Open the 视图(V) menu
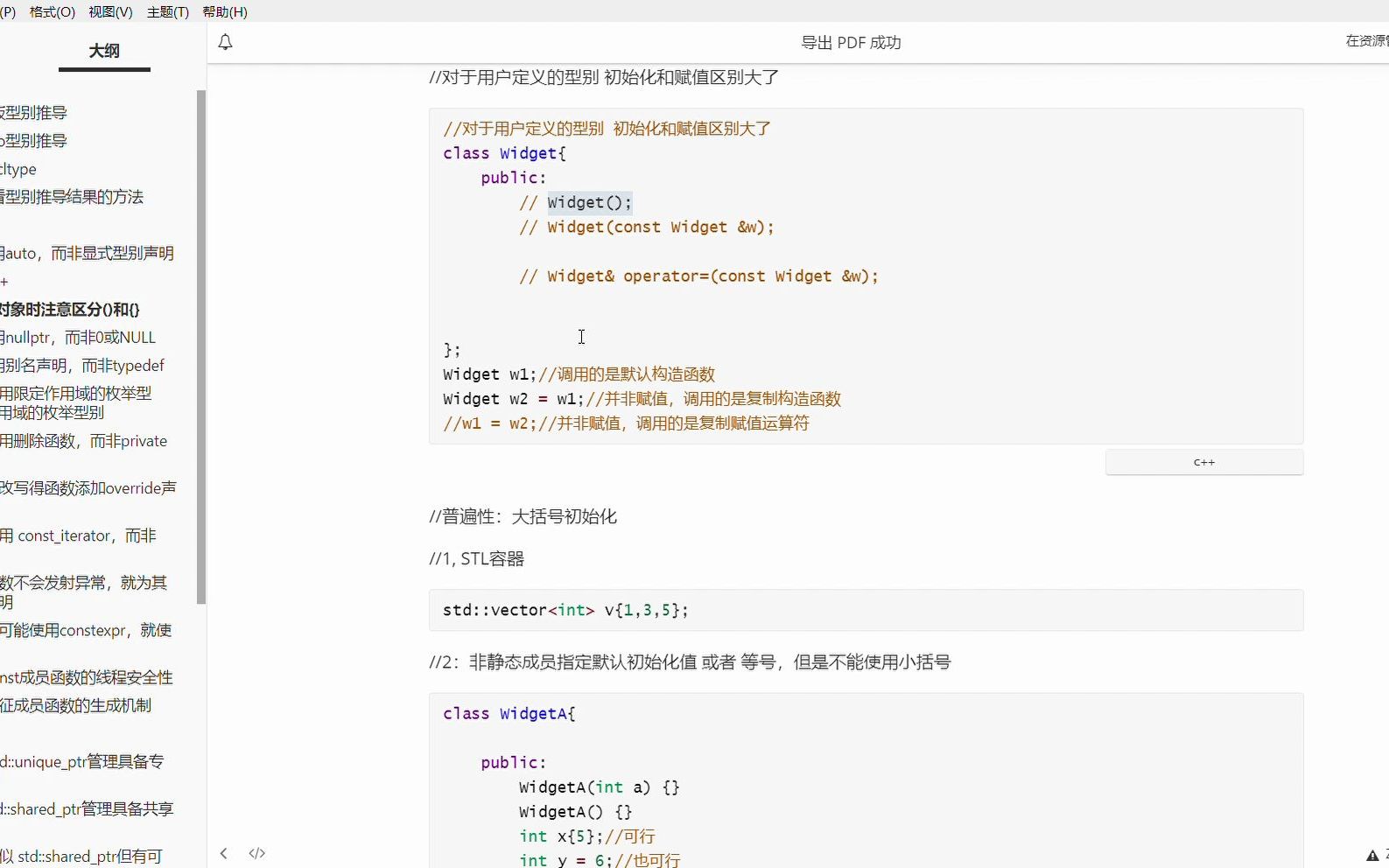Screen dimensions: 1389x868 (x=110, y=11)
